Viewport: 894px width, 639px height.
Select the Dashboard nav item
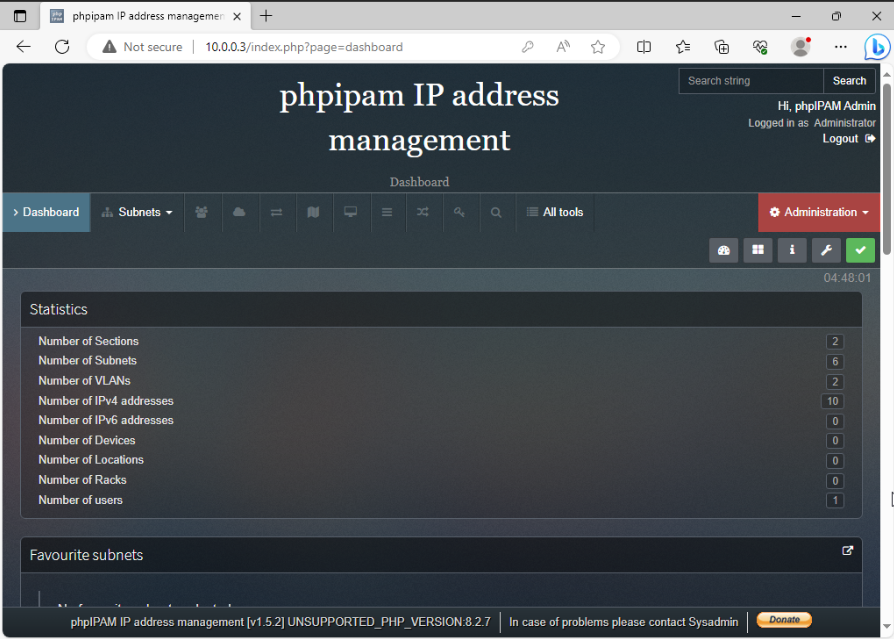(46, 212)
